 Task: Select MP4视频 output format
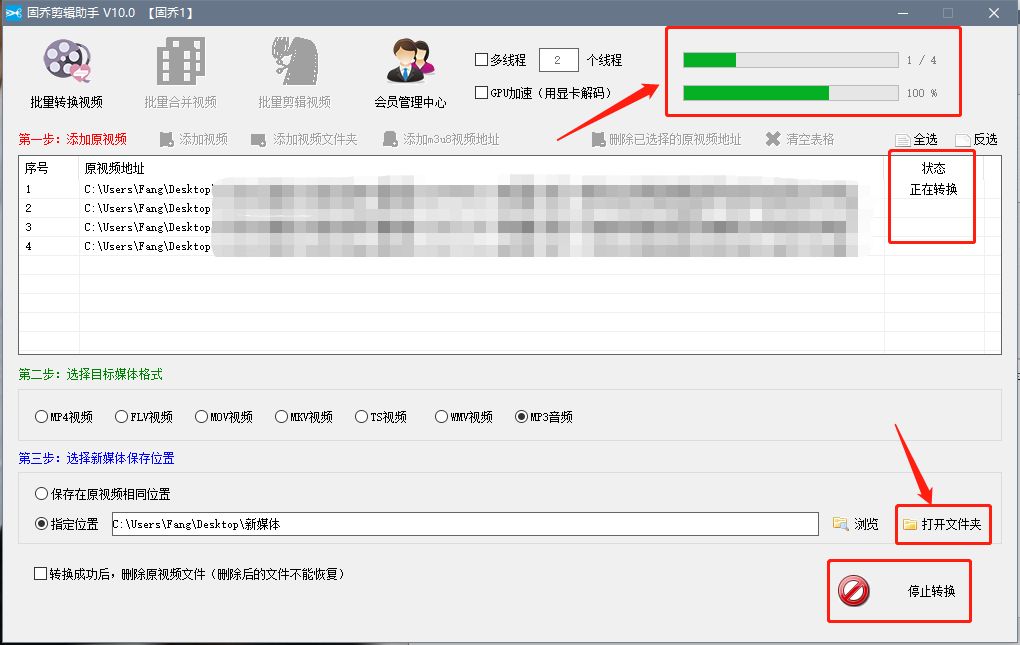[x=40, y=416]
